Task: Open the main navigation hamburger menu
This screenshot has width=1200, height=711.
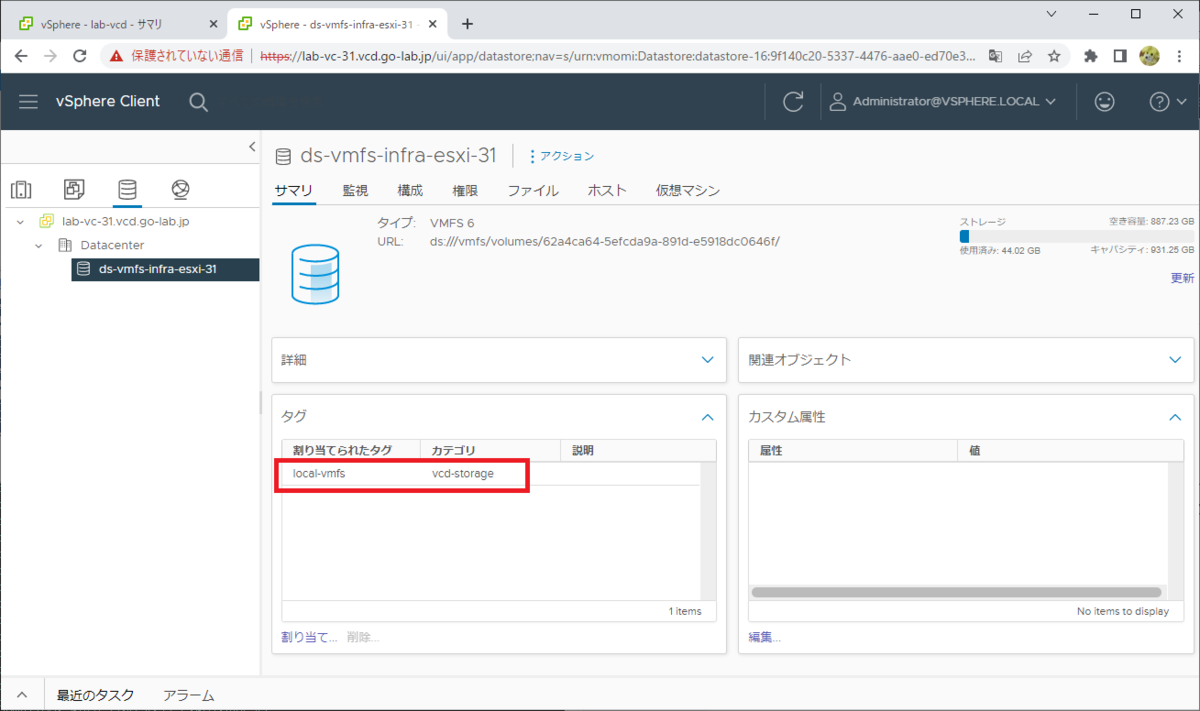Action: point(28,101)
